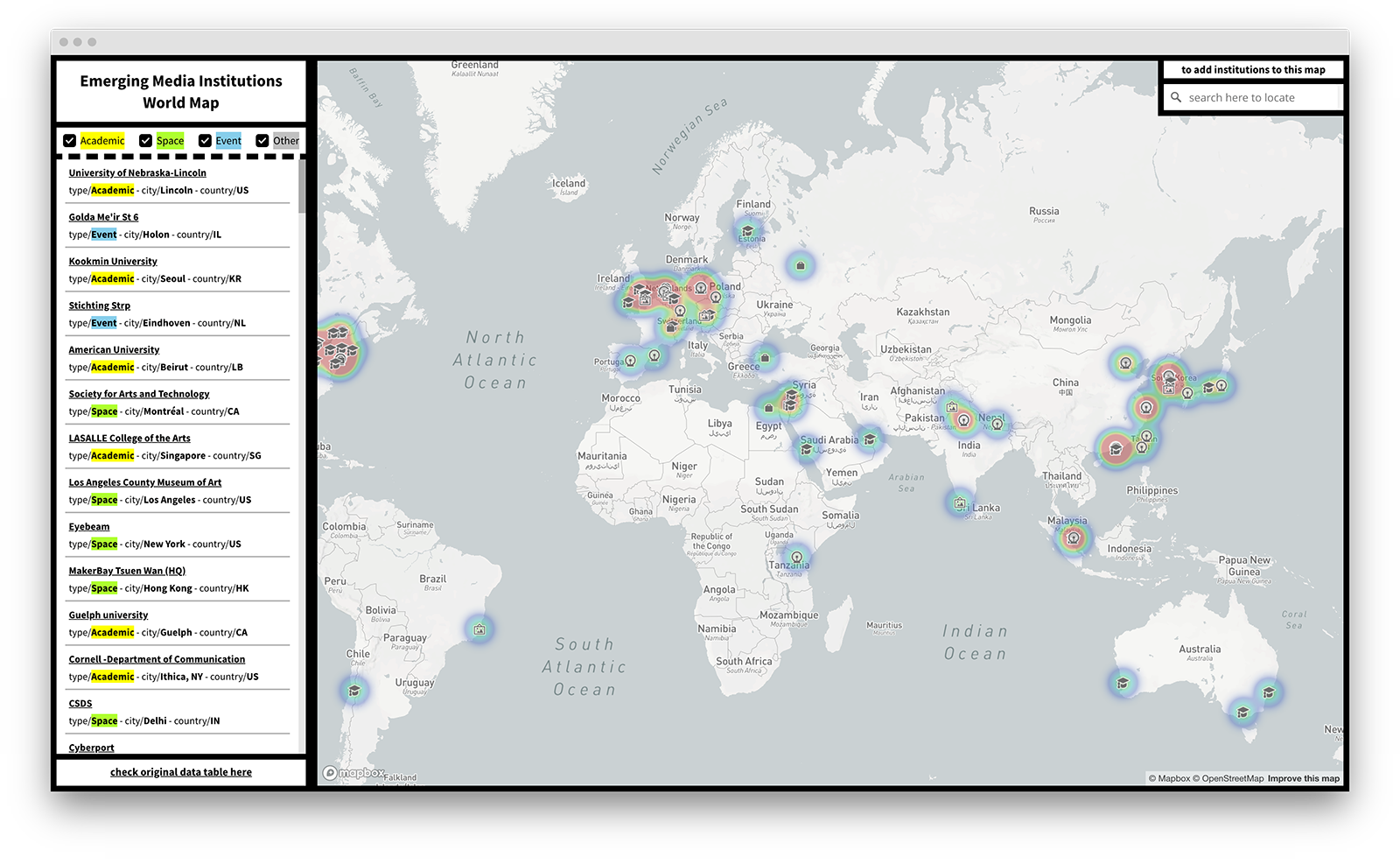Click the Ferris wheel marker near Beijing

[1126, 362]
